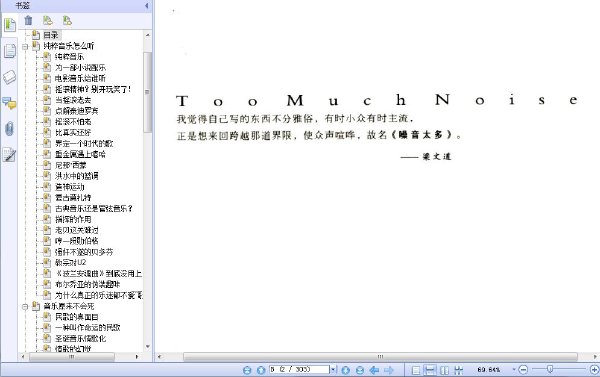Image resolution: width=600 pixels, height=377 pixels.
Task: Go to next page using down arrow button
Action: 346,370
